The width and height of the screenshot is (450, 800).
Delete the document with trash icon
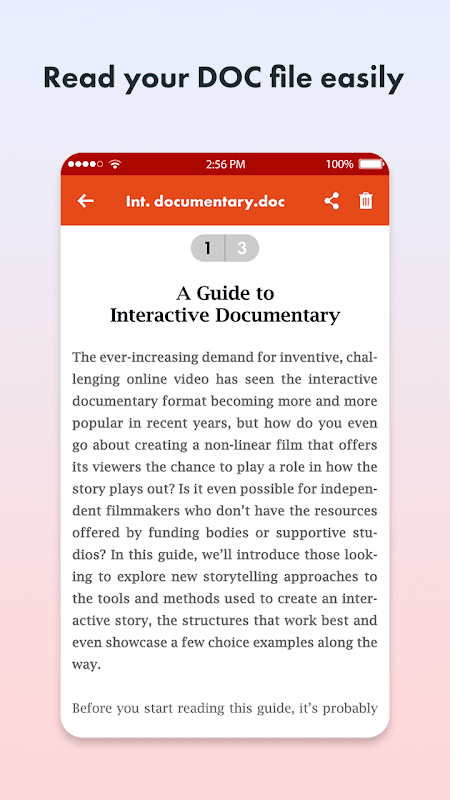tap(365, 201)
